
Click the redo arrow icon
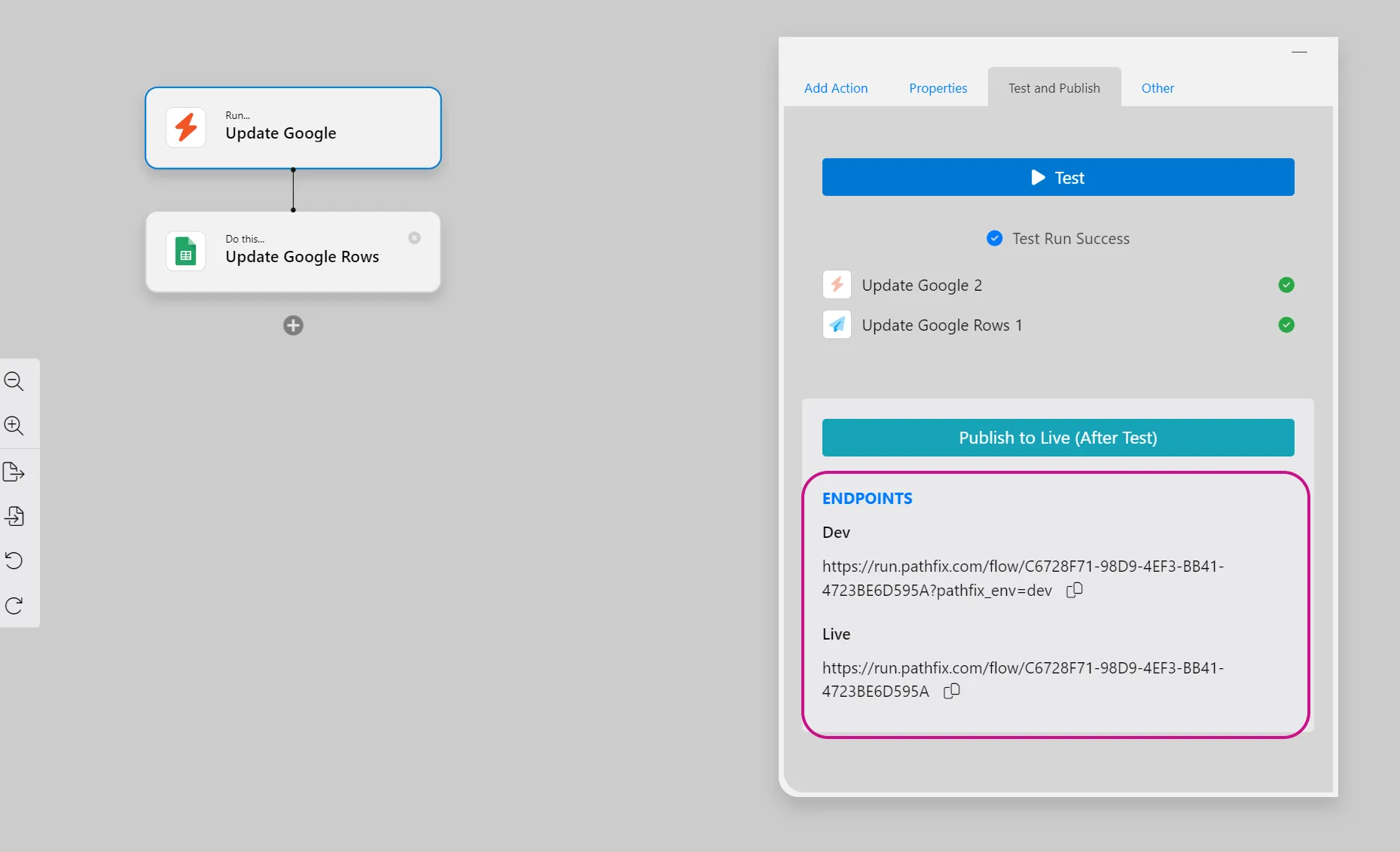(x=14, y=606)
